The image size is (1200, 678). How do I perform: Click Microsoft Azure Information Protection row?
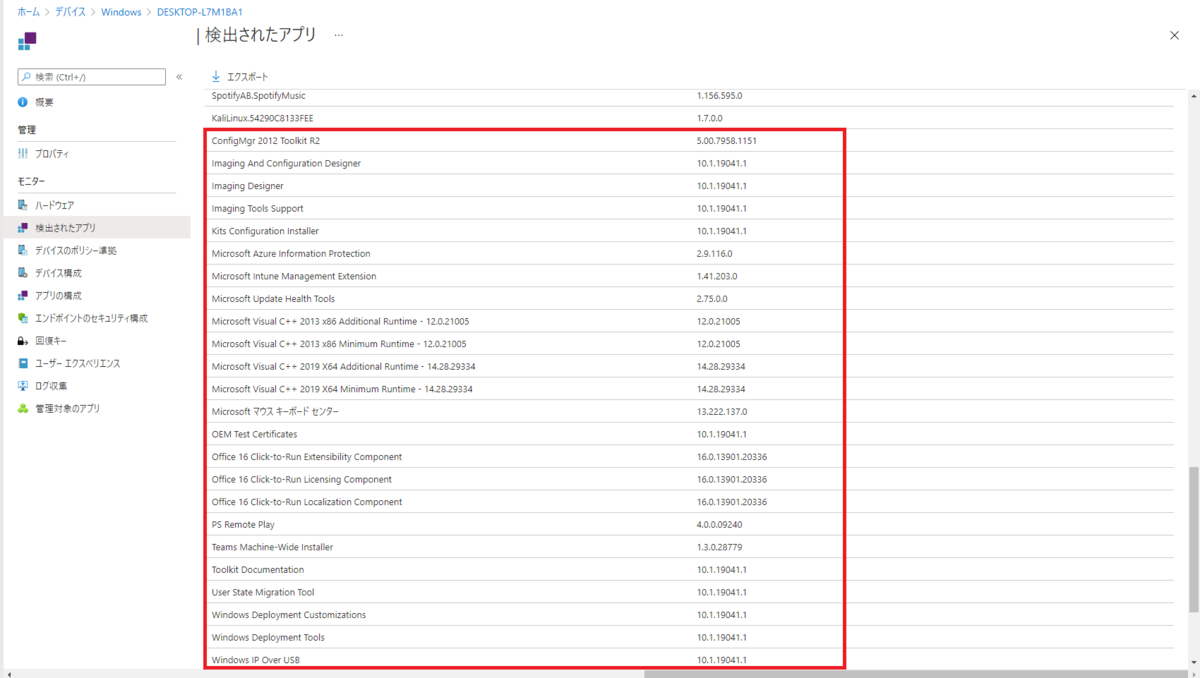click(692, 254)
